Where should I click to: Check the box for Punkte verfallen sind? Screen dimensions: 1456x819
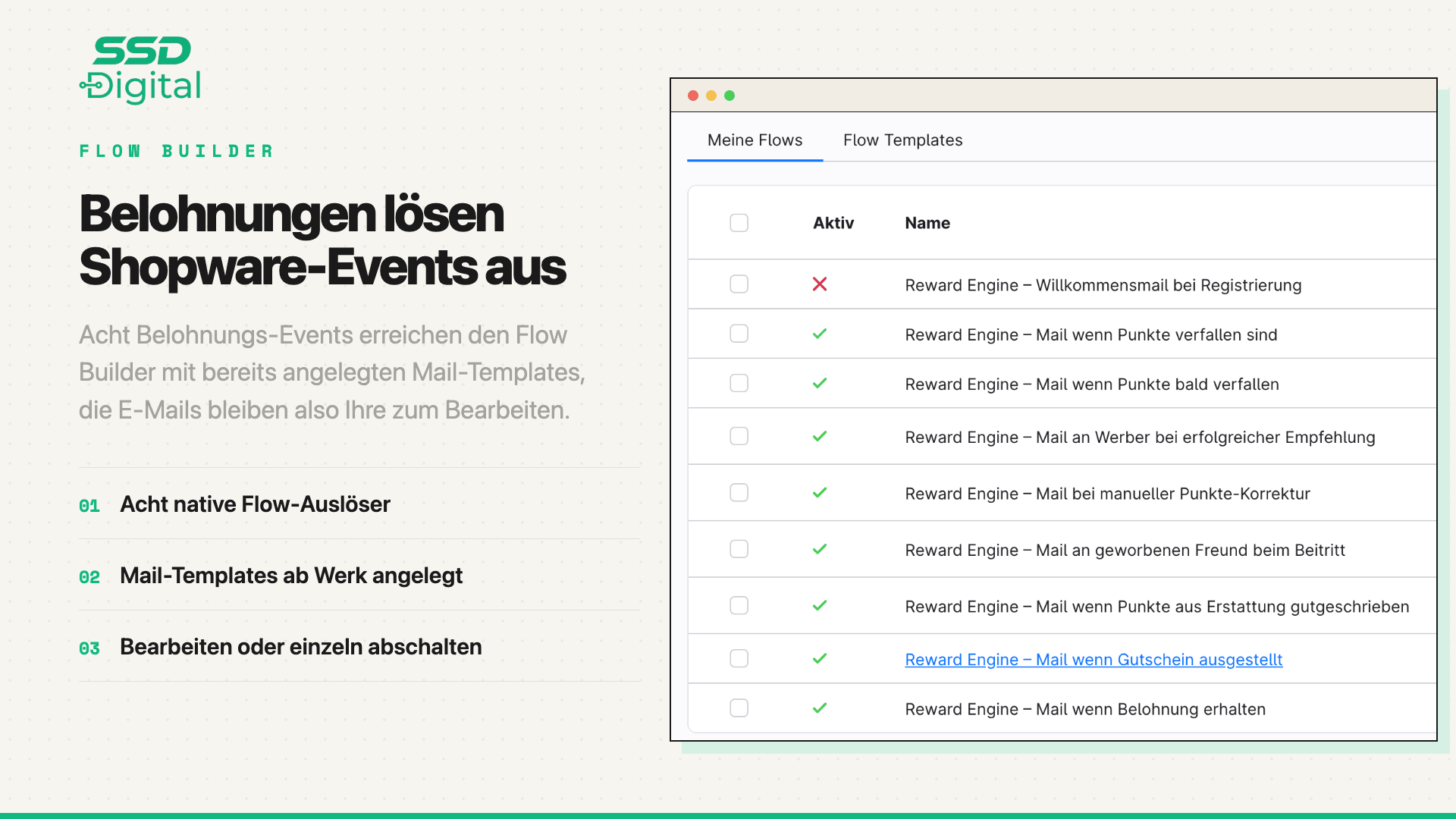coord(739,334)
